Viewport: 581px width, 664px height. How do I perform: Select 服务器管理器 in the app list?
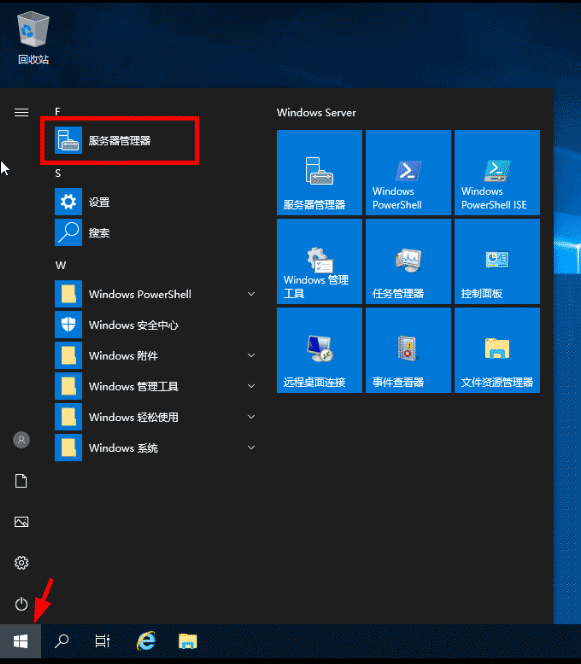[119, 141]
